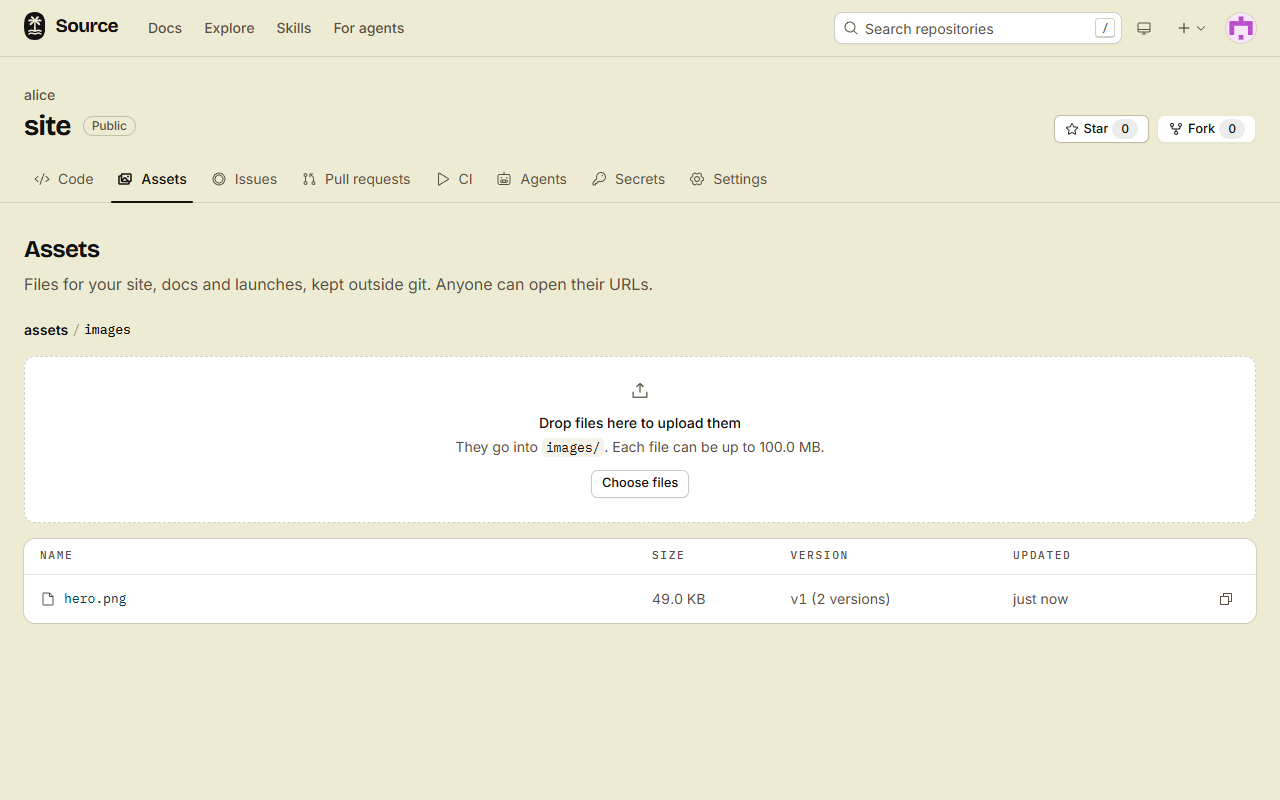Click the Public visibility badge
Image resolution: width=1280 pixels, height=800 pixels.
point(109,126)
